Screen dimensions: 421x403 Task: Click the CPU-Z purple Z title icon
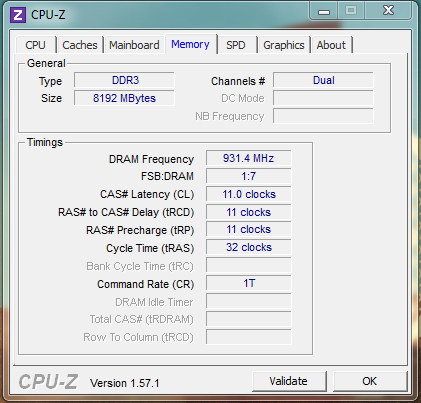tap(18, 15)
